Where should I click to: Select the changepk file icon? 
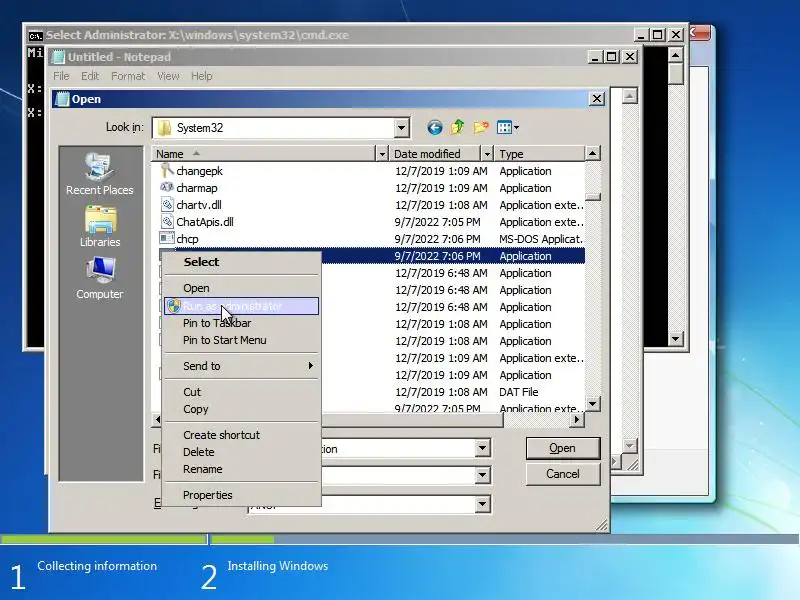coord(167,170)
